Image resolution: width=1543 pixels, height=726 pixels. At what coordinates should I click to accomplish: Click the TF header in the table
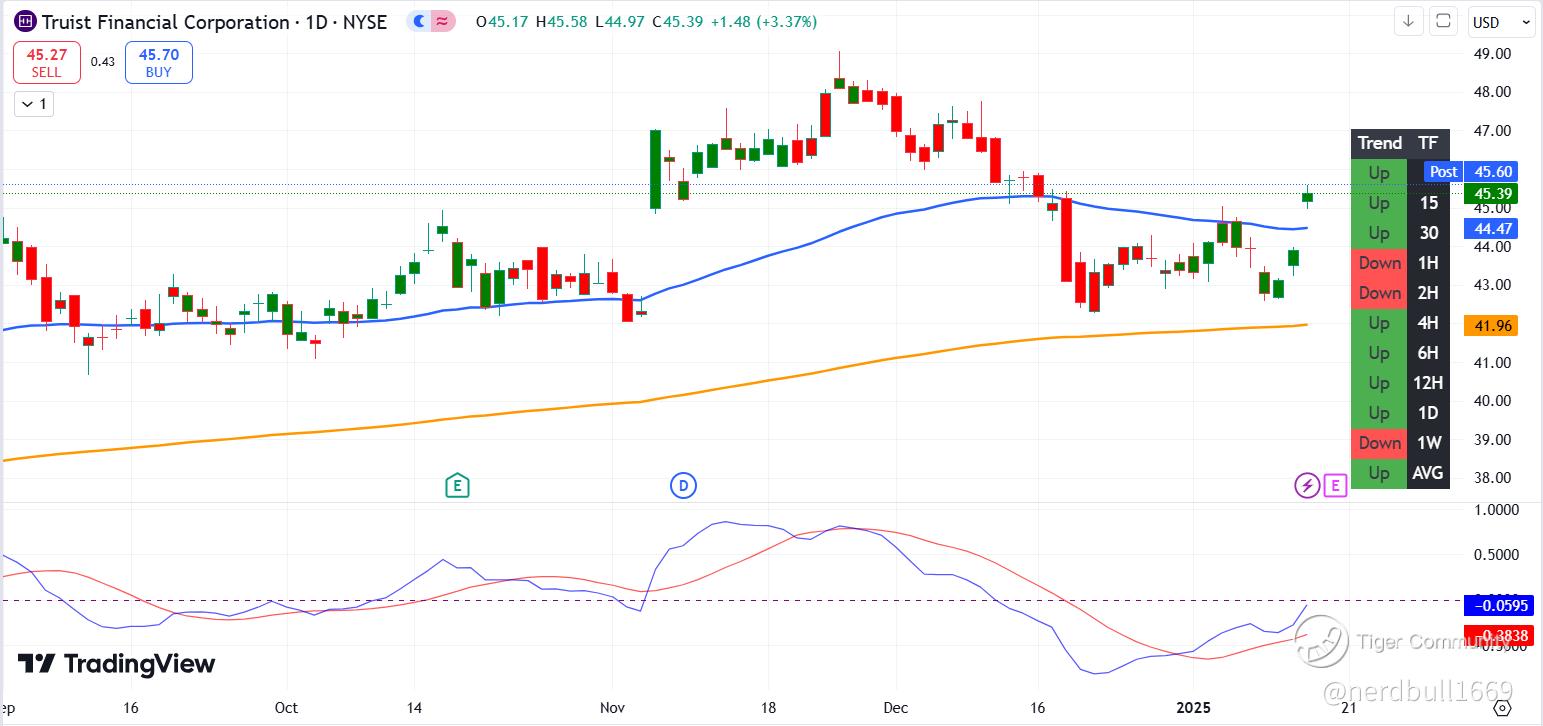click(1428, 143)
